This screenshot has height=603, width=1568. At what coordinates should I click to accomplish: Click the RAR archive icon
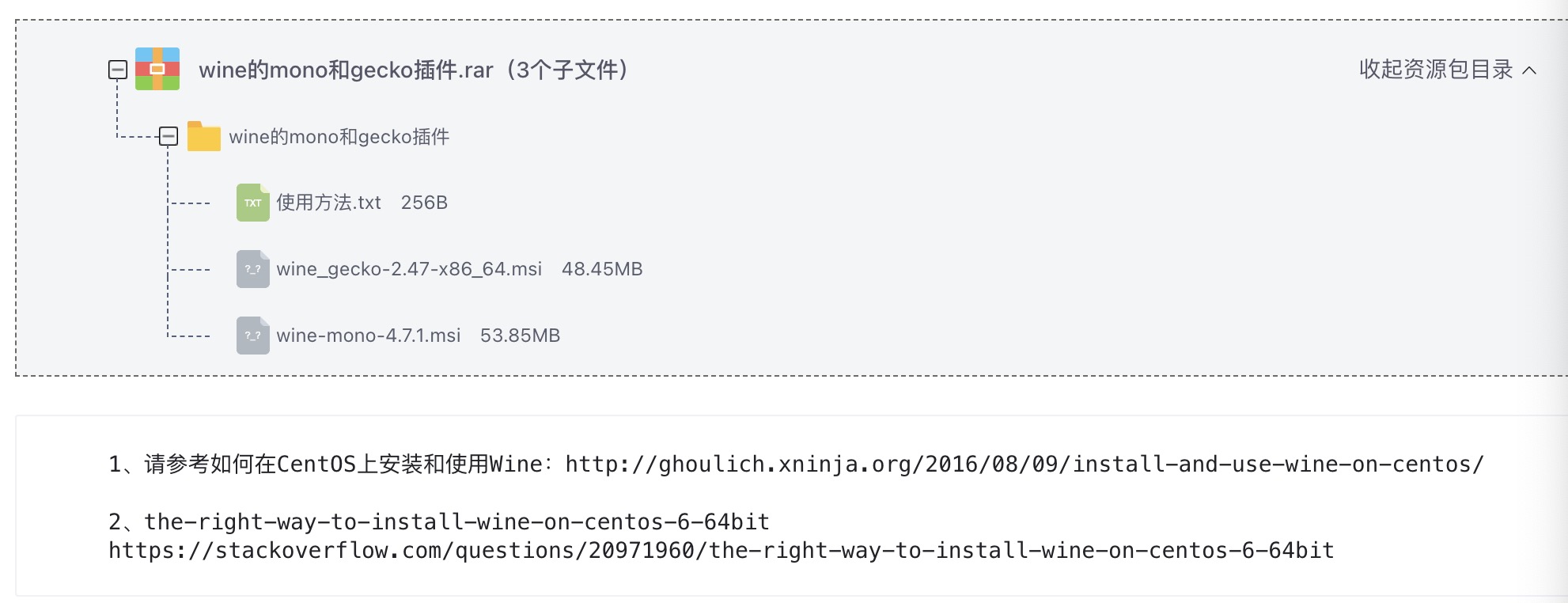(157, 69)
